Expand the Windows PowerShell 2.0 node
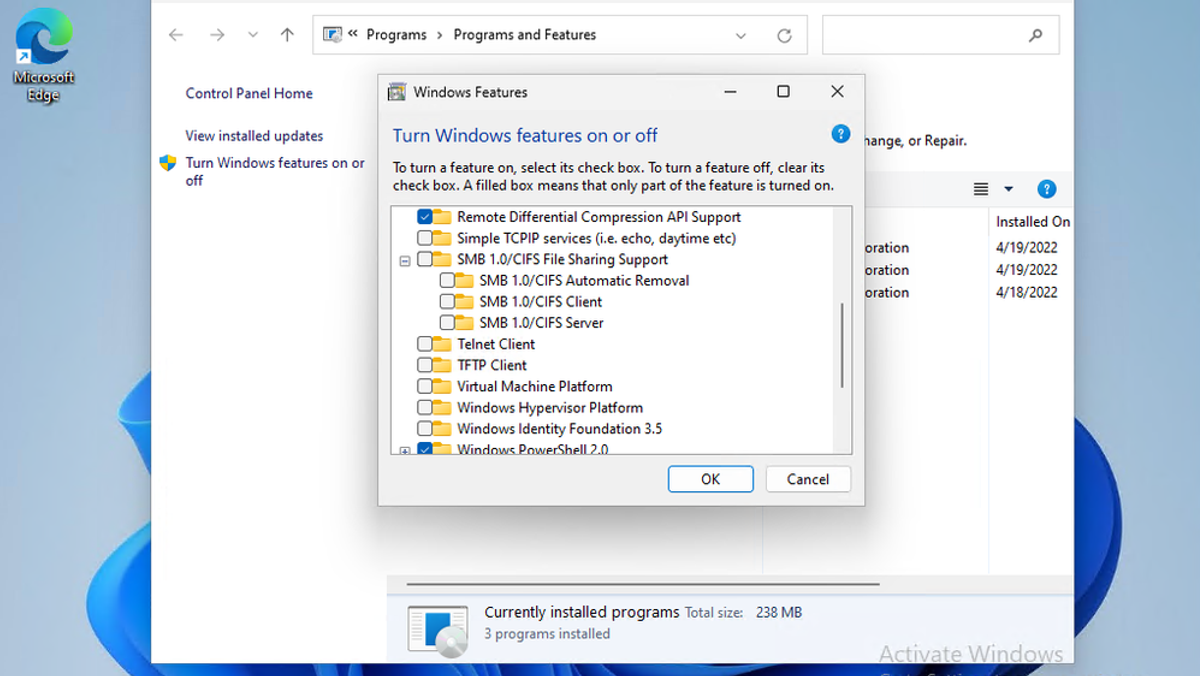This screenshot has height=676, width=1200. click(x=405, y=451)
